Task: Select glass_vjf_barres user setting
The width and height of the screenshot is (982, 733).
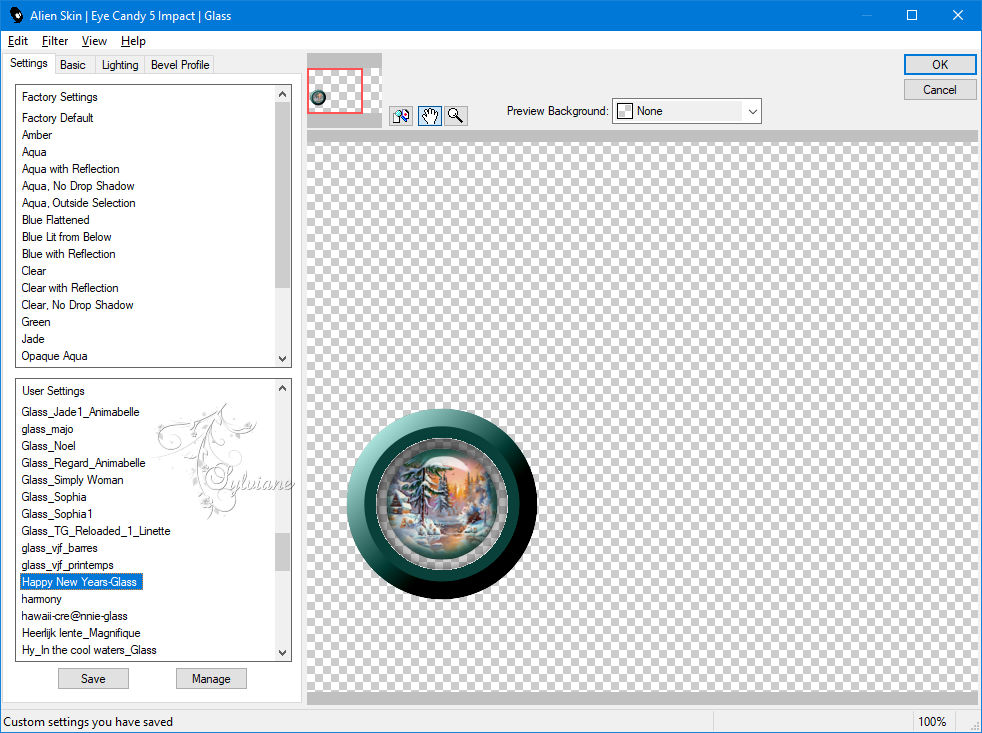Action: (x=59, y=548)
